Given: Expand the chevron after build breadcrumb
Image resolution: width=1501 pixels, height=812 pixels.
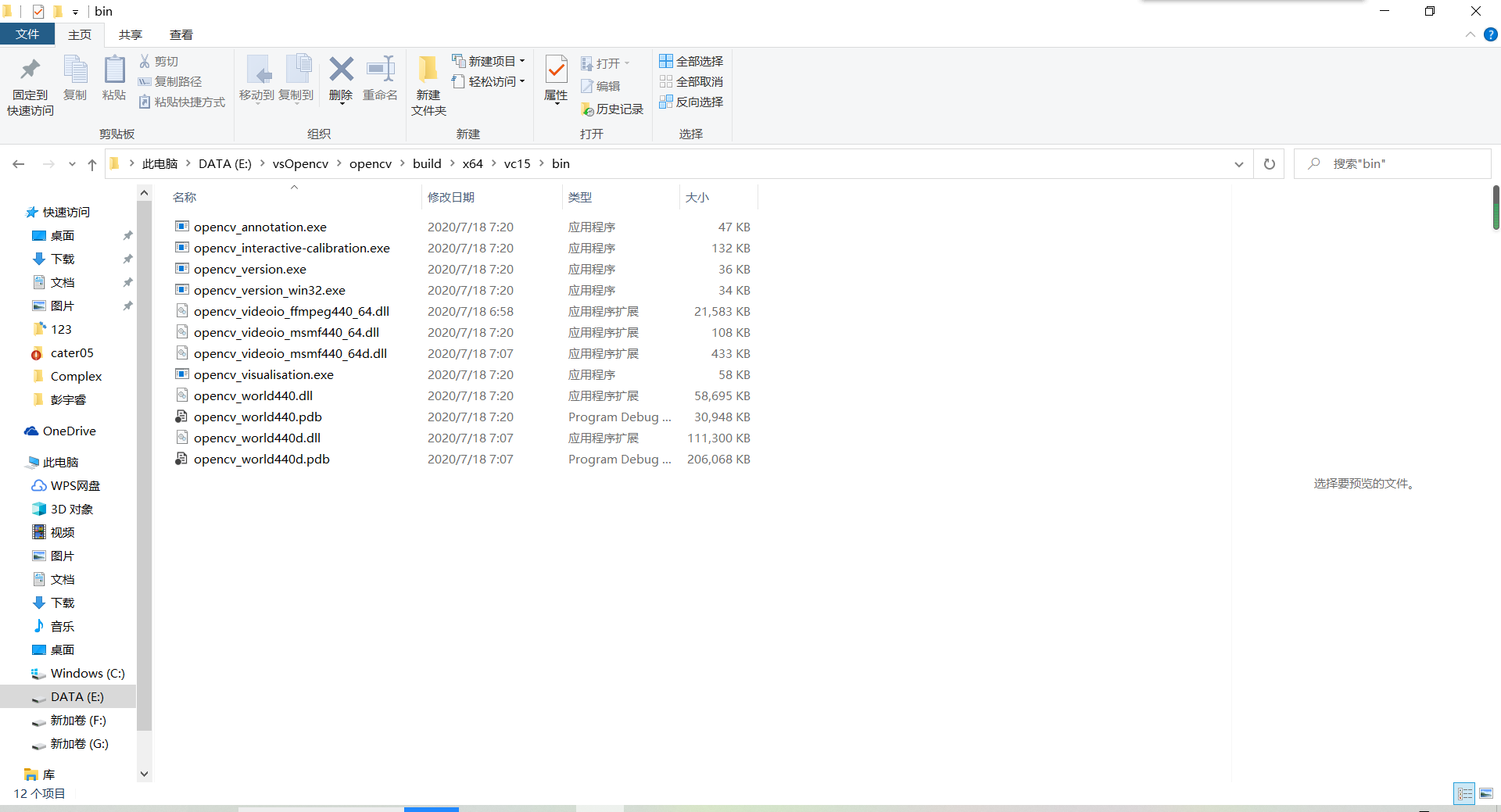Looking at the screenshot, I should point(452,163).
